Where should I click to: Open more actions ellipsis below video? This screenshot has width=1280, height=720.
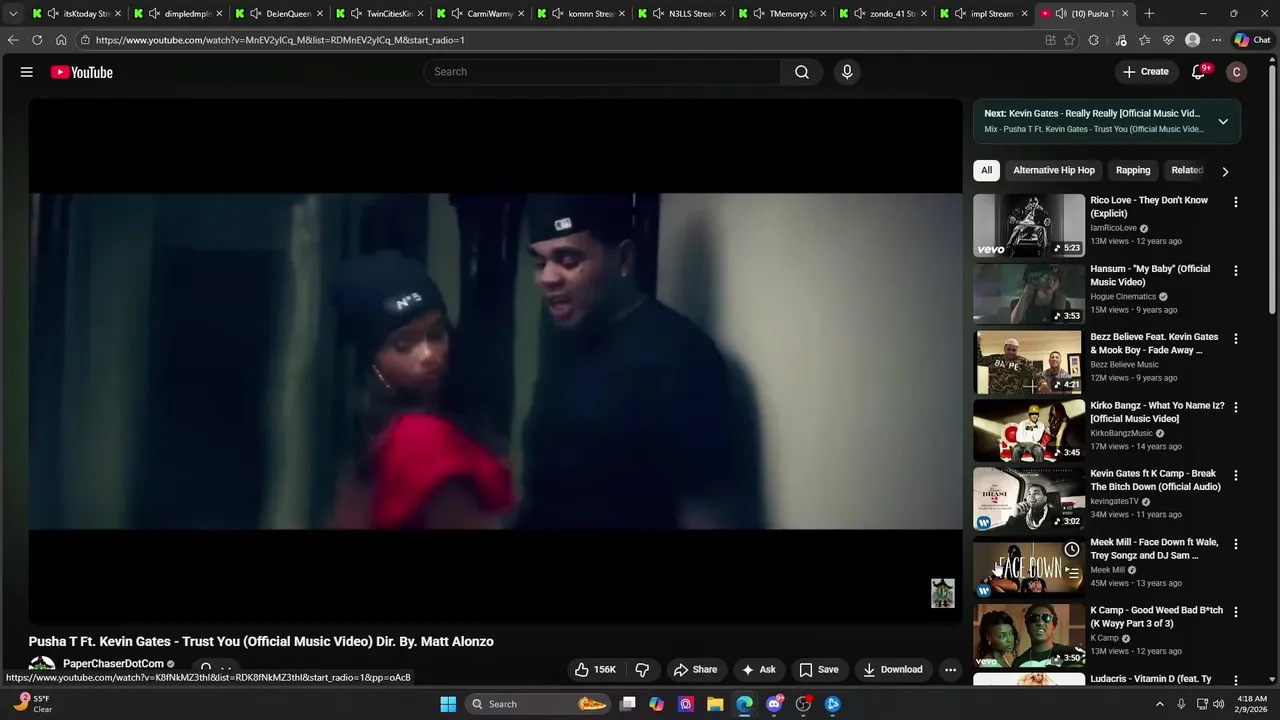pyautogui.click(x=951, y=670)
